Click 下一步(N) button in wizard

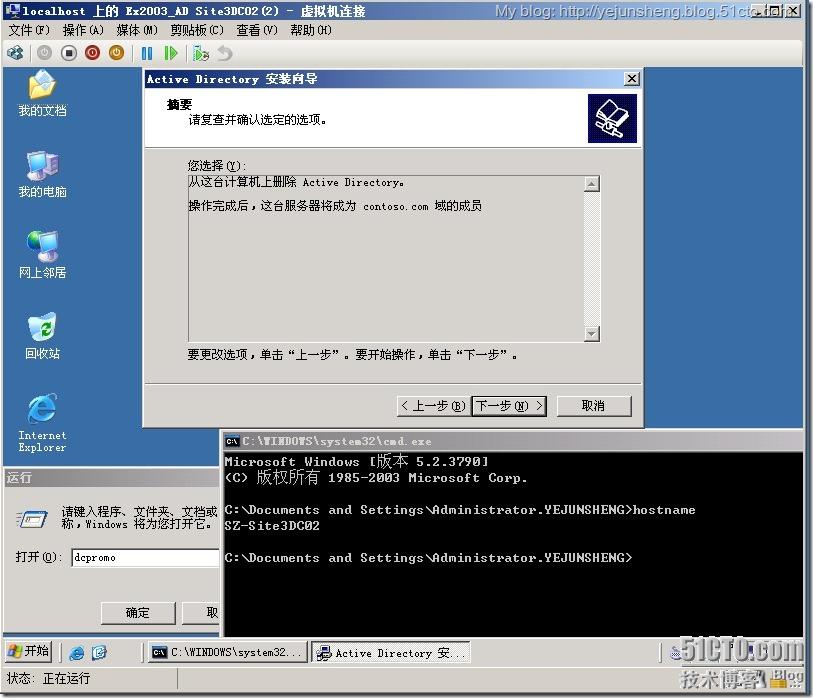point(509,406)
